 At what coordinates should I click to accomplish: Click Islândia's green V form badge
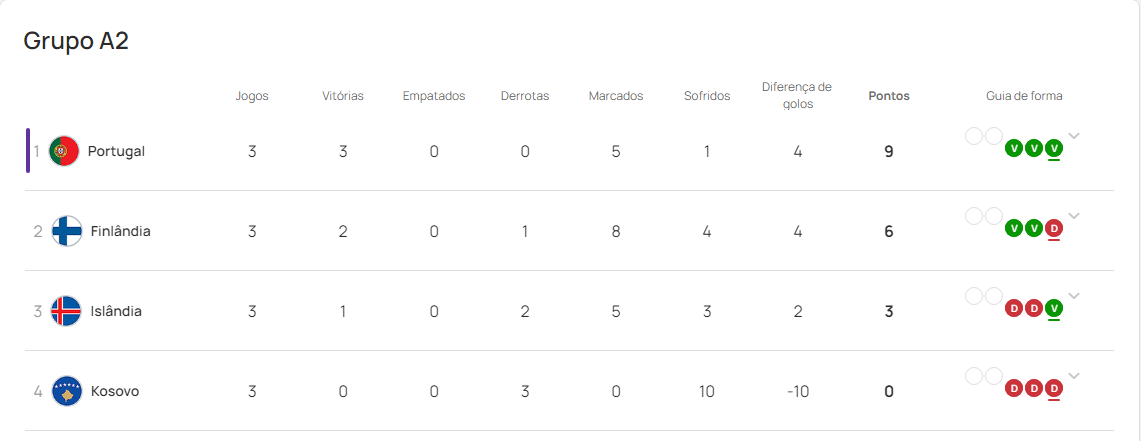(x=1054, y=309)
